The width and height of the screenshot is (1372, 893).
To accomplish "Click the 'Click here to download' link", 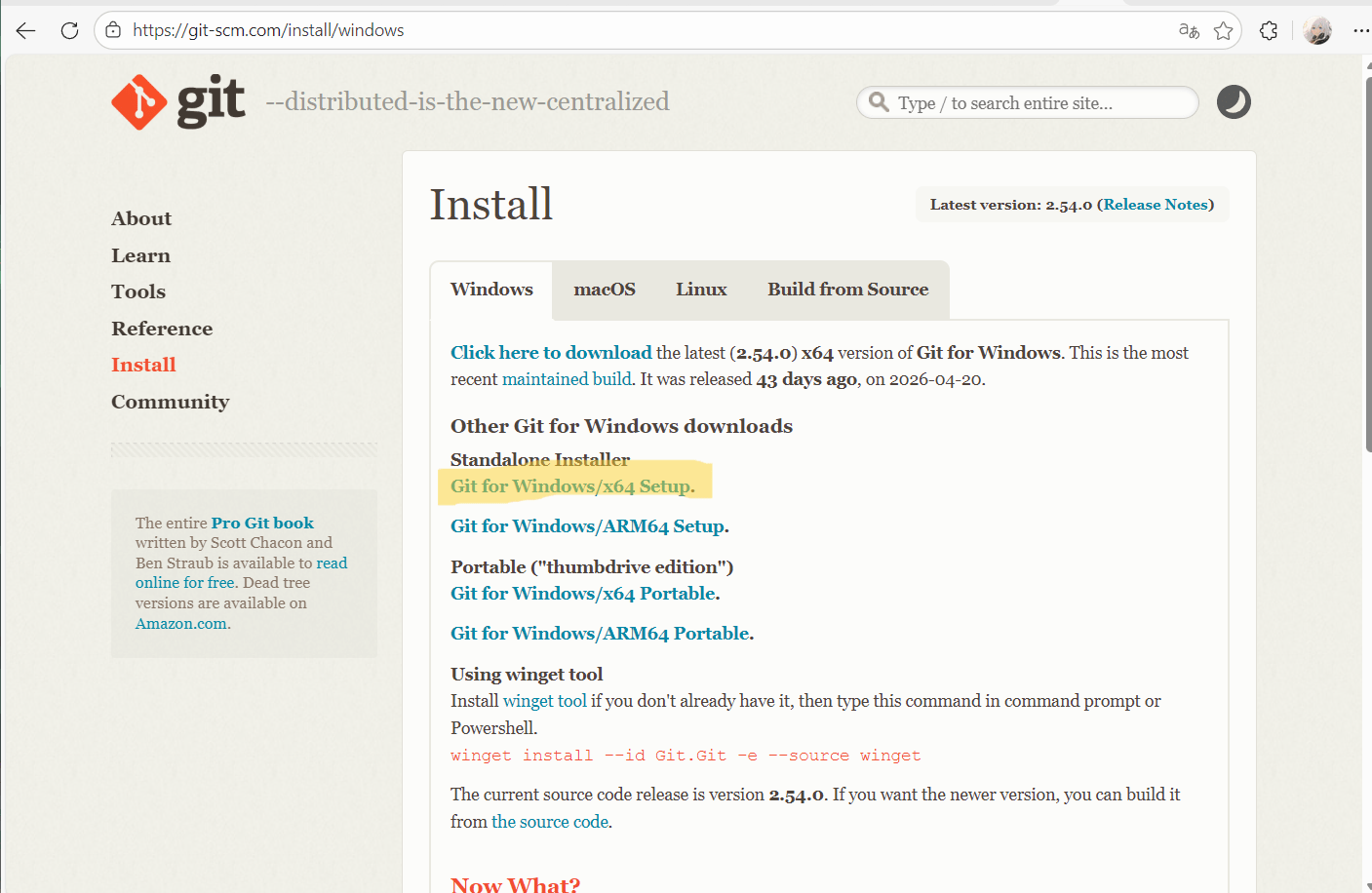I will 551,353.
